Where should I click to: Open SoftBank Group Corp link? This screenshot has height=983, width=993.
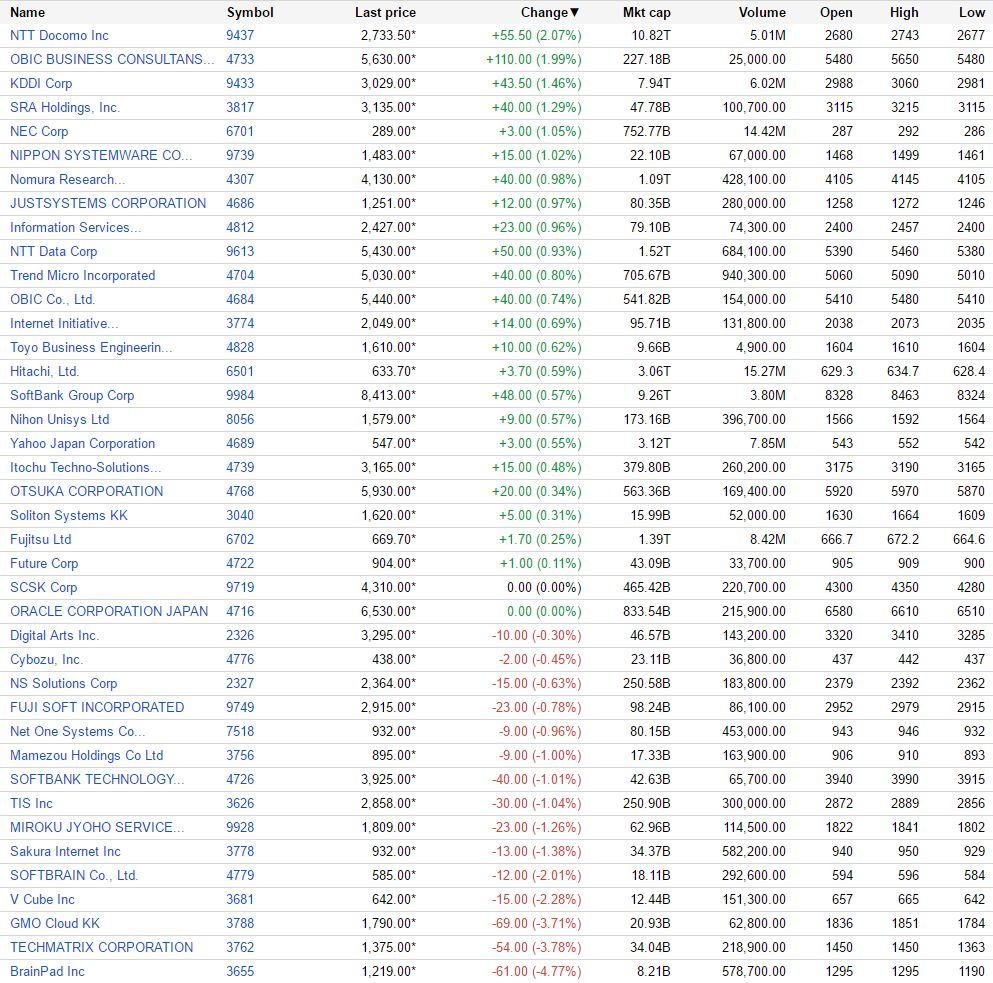coord(72,396)
